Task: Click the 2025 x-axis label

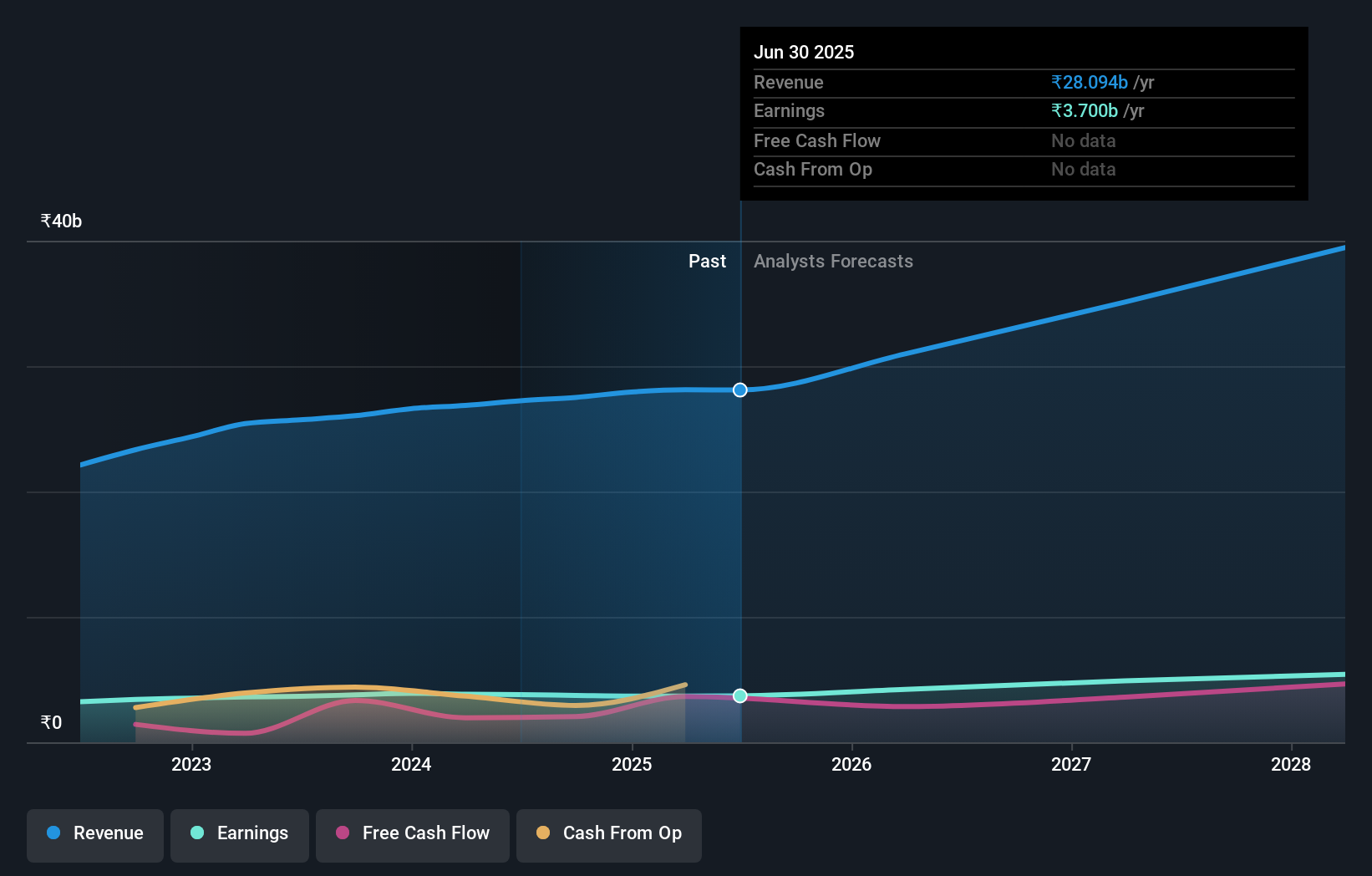Action: (x=632, y=764)
